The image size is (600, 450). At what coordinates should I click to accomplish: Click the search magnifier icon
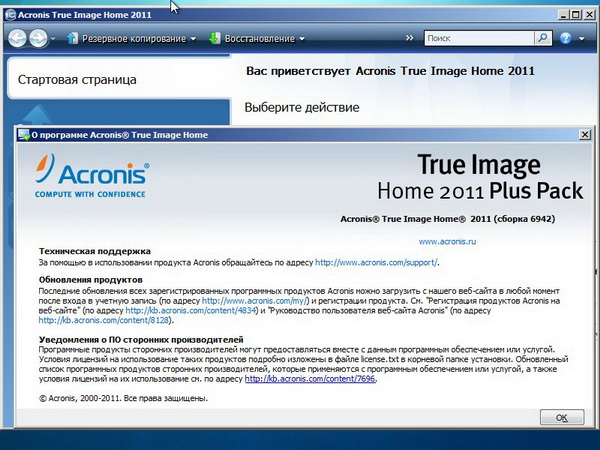(x=541, y=38)
